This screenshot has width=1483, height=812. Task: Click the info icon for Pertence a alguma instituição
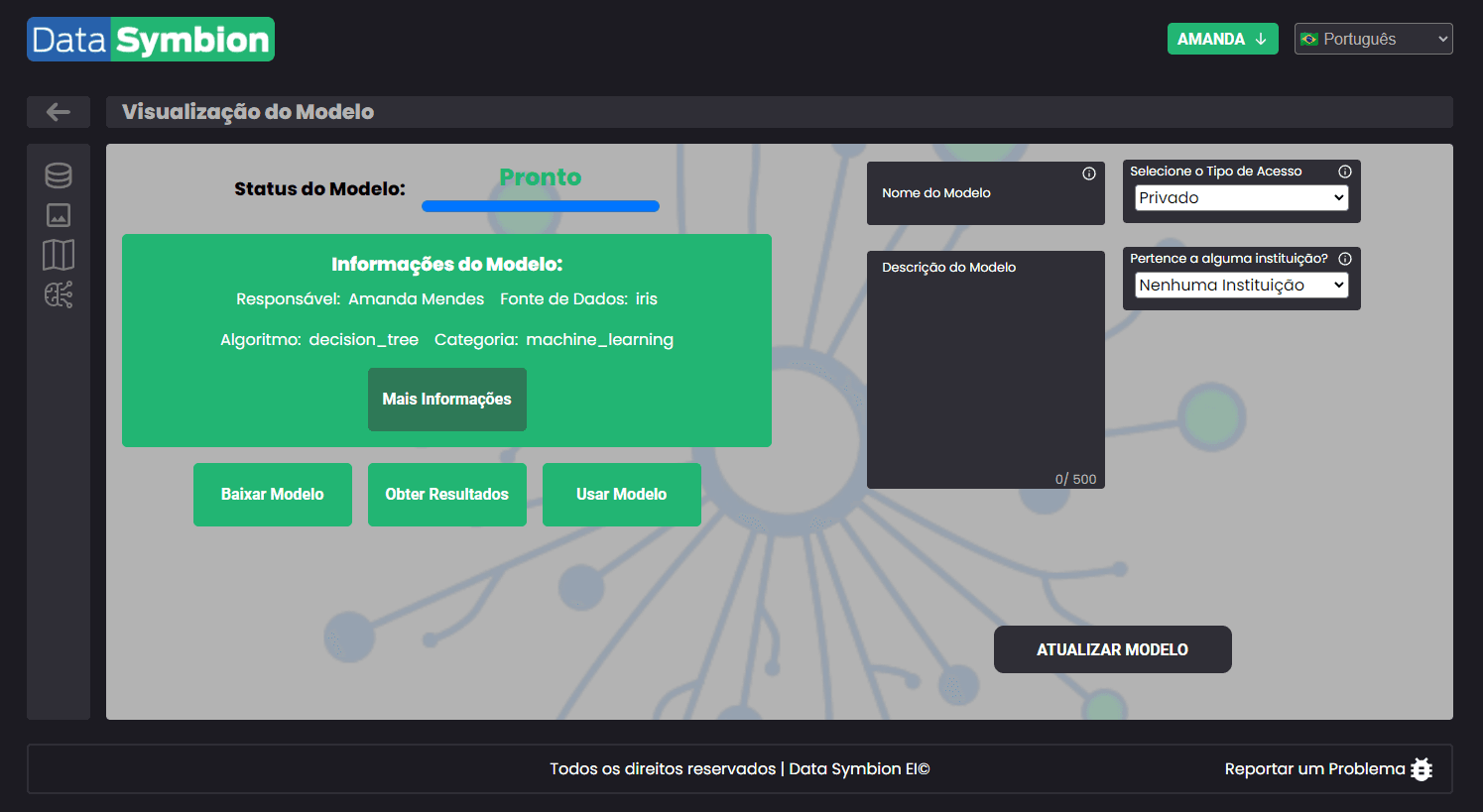click(1345, 258)
